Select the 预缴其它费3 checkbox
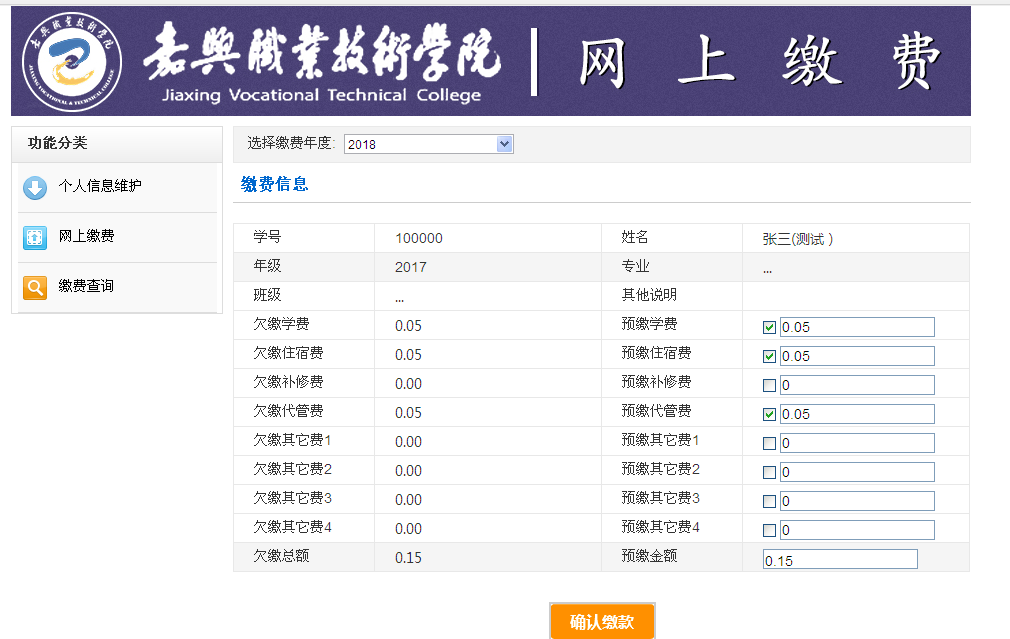The height and width of the screenshot is (639, 1010). [769, 501]
